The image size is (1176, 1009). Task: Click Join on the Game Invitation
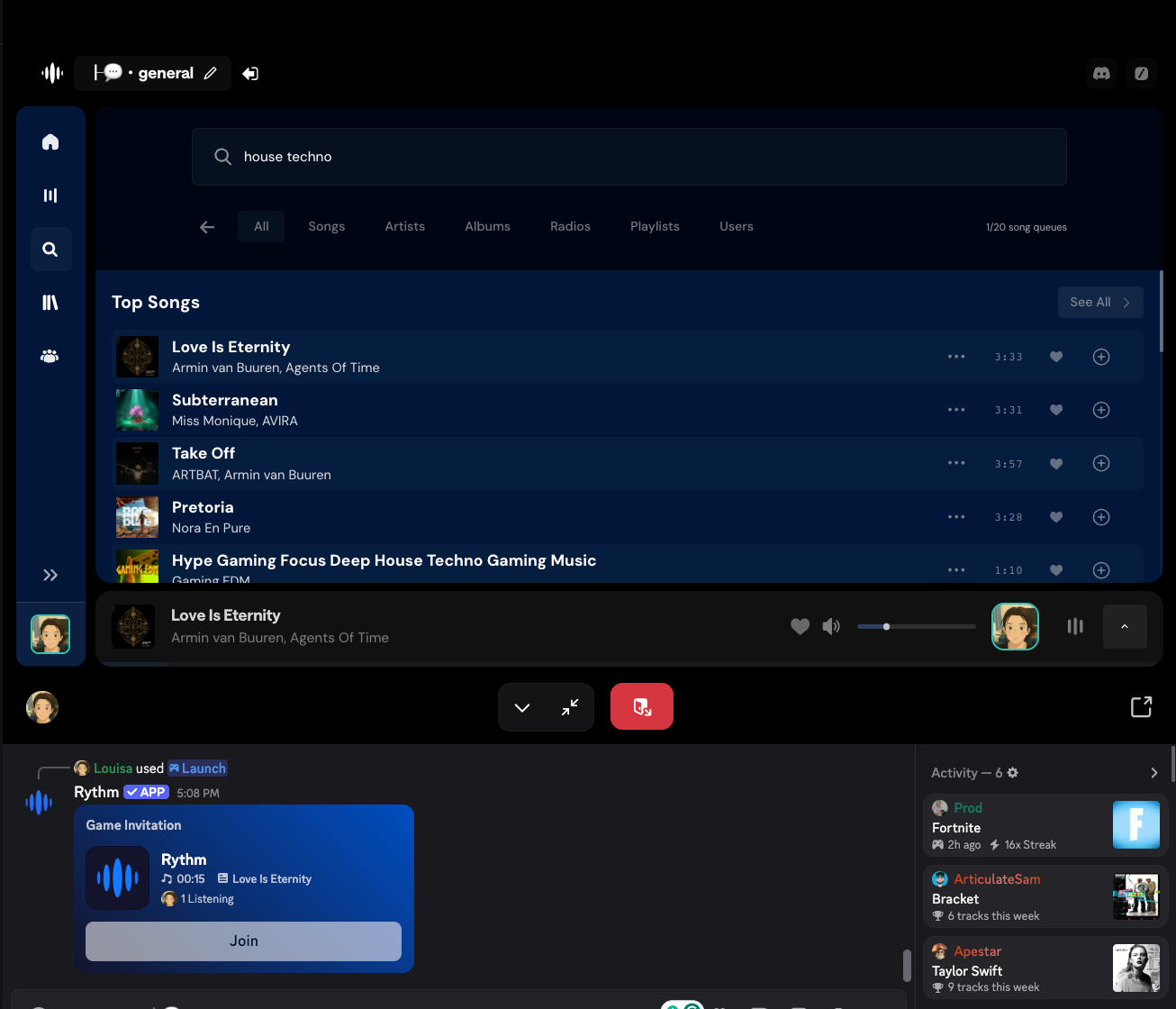pos(243,941)
